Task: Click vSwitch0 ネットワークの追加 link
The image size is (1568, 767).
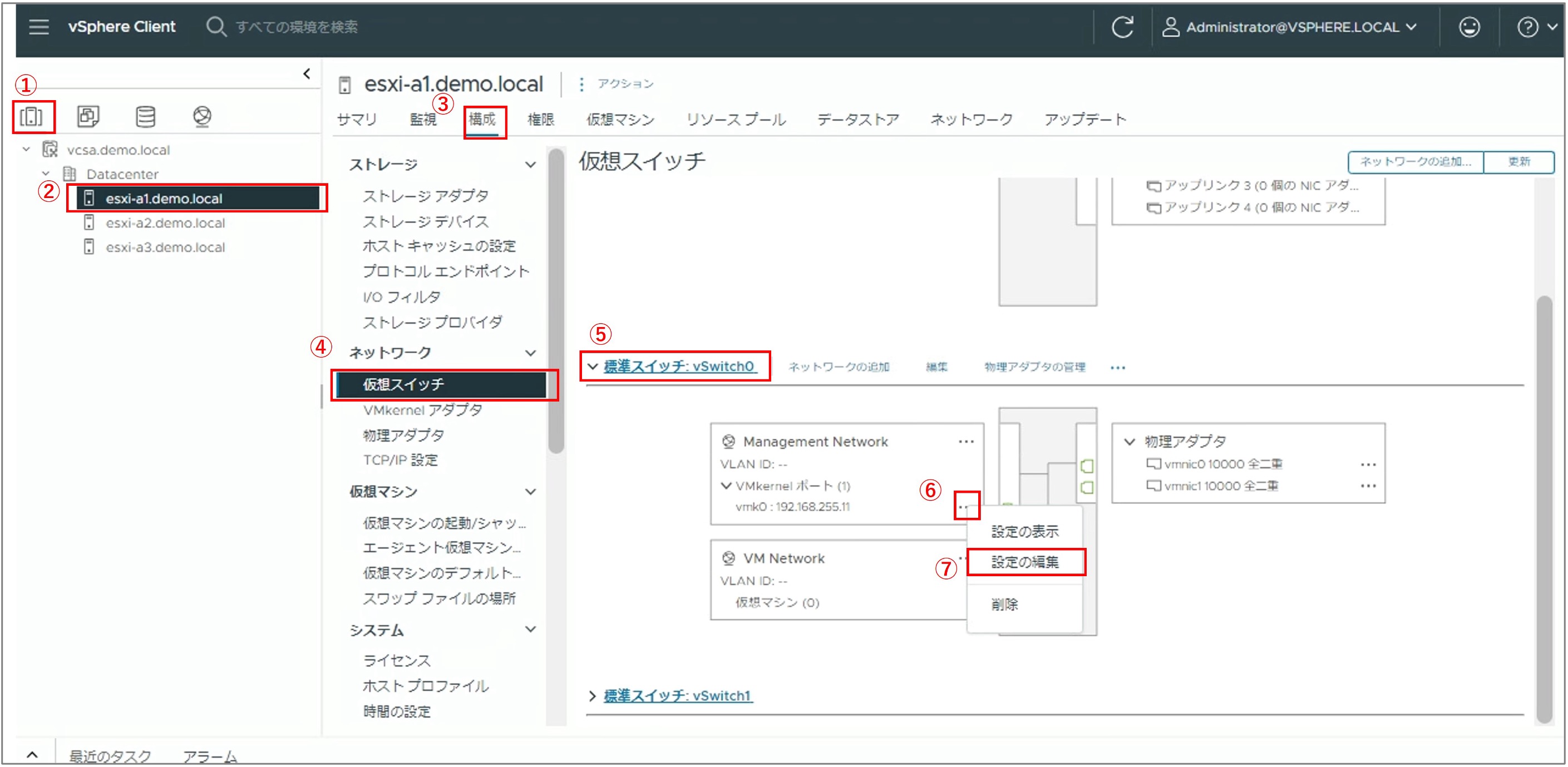Action: point(839,367)
